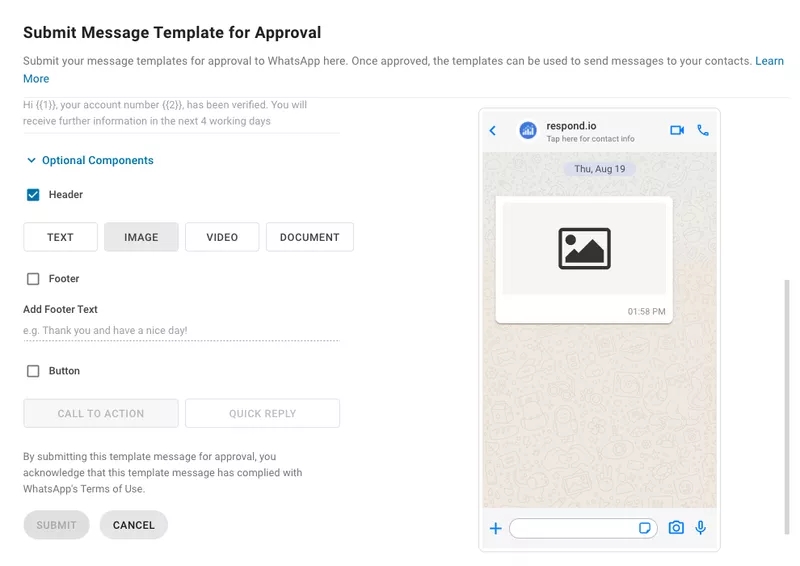The image size is (800, 566).
Task: Click the image placeholder in preview message
Action: click(584, 249)
